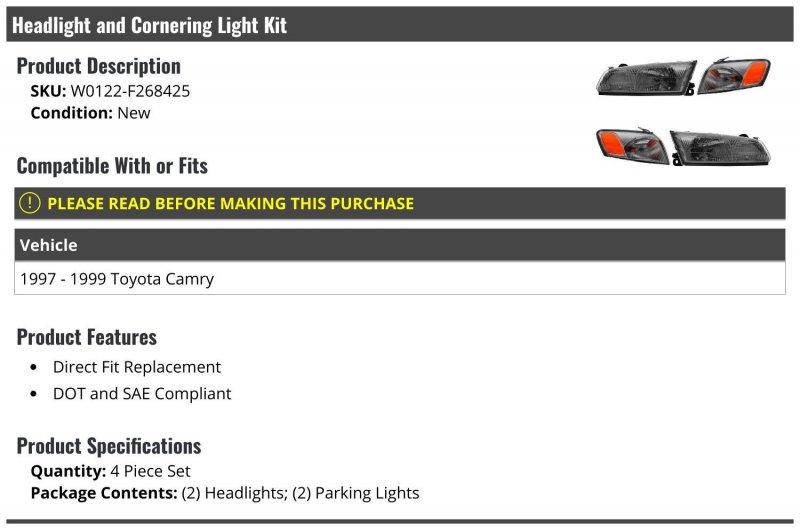Click the bottom-left amber corner light image

pos(632,145)
